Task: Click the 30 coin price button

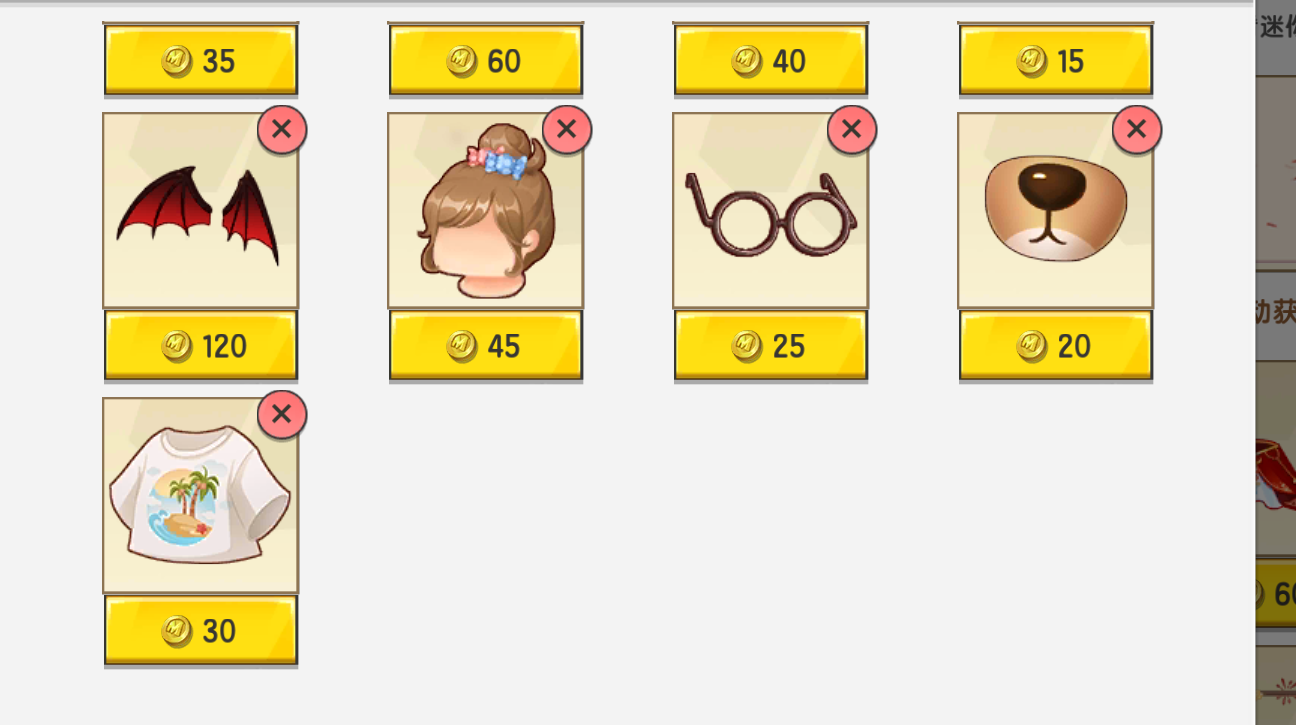Action: point(200,631)
